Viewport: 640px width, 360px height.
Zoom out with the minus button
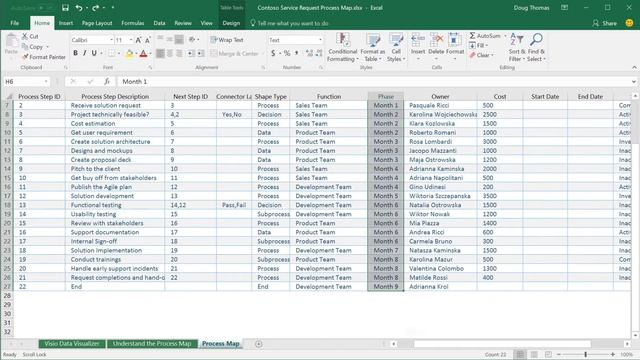pos(559,354)
